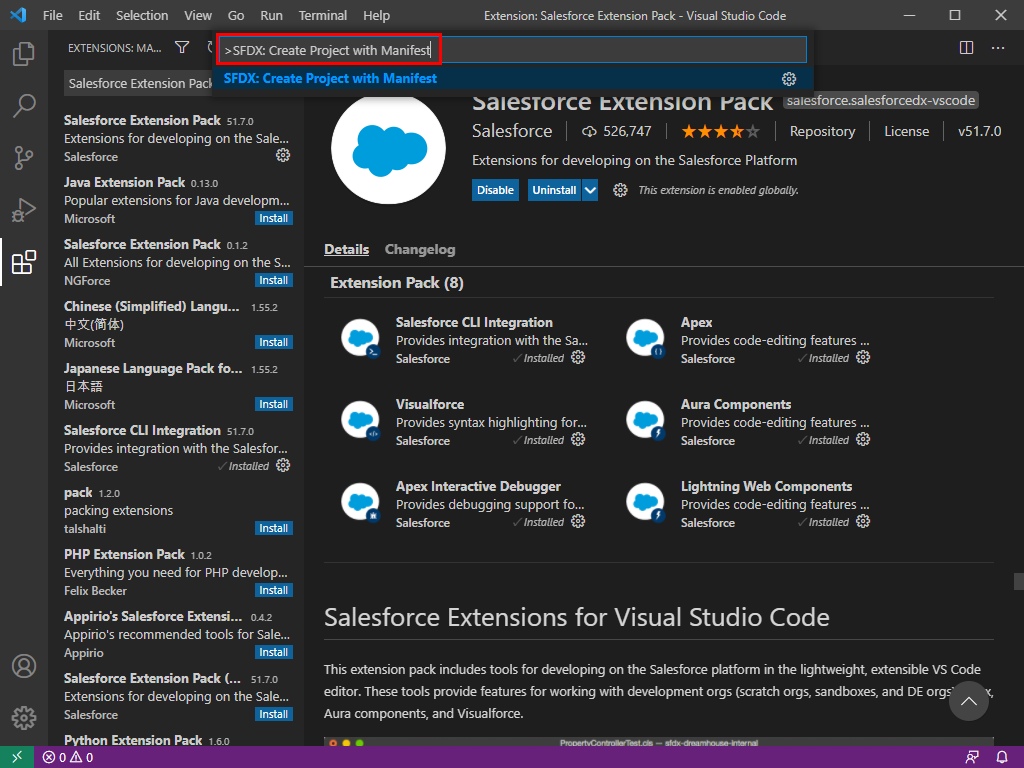Click the Uninstall button
This screenshot has height=768, width=1024.
554,190
